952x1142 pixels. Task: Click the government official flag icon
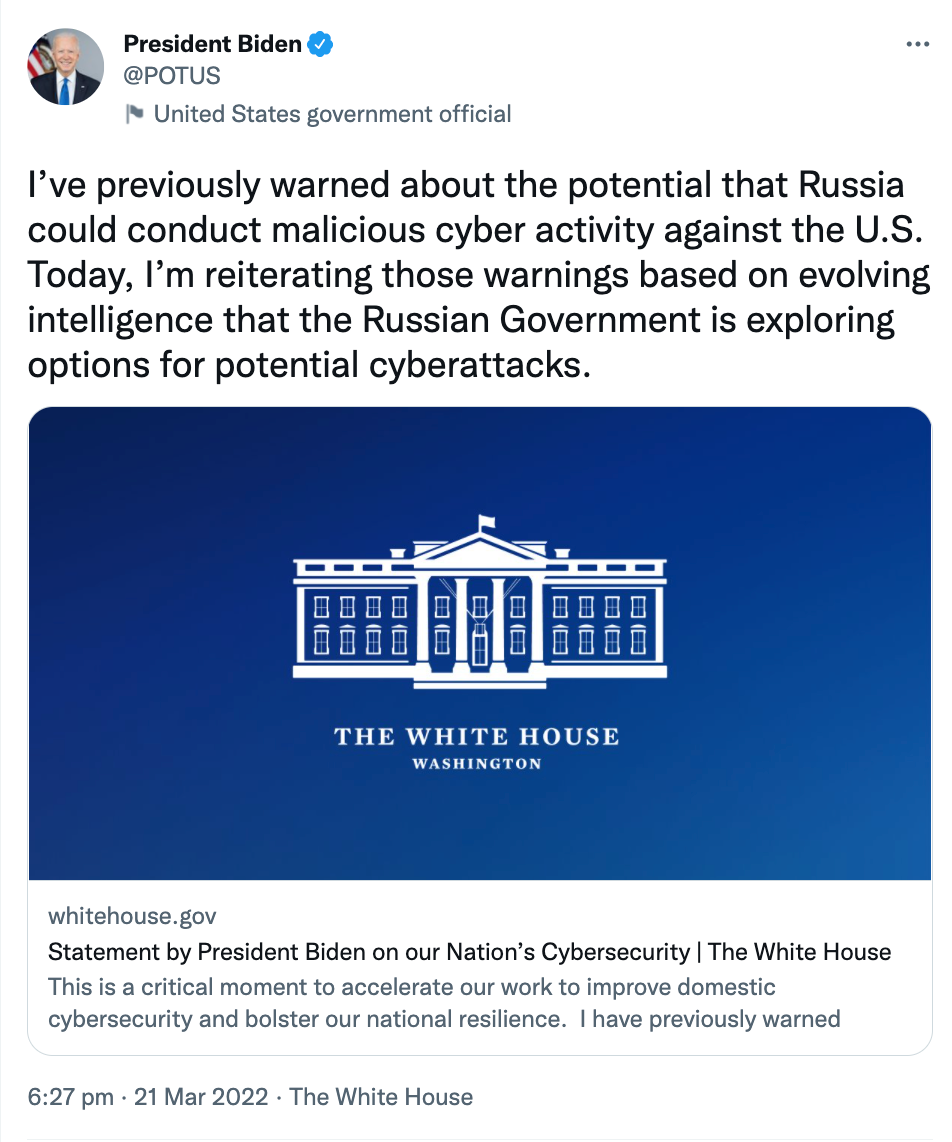pyautogui.click(x=134, y=114)
